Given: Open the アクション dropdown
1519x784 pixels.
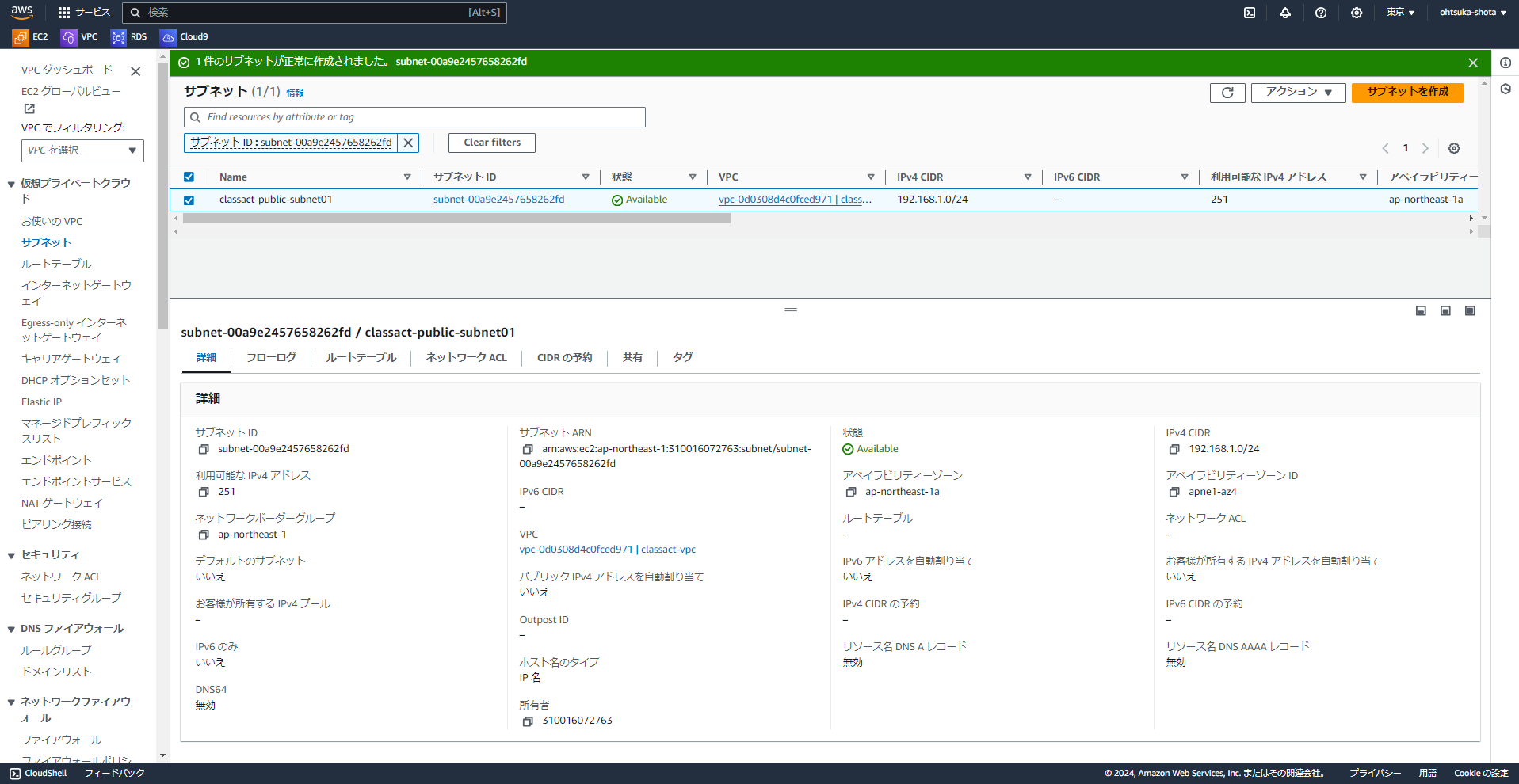Looking at the screenshot, I should 1298,93.
